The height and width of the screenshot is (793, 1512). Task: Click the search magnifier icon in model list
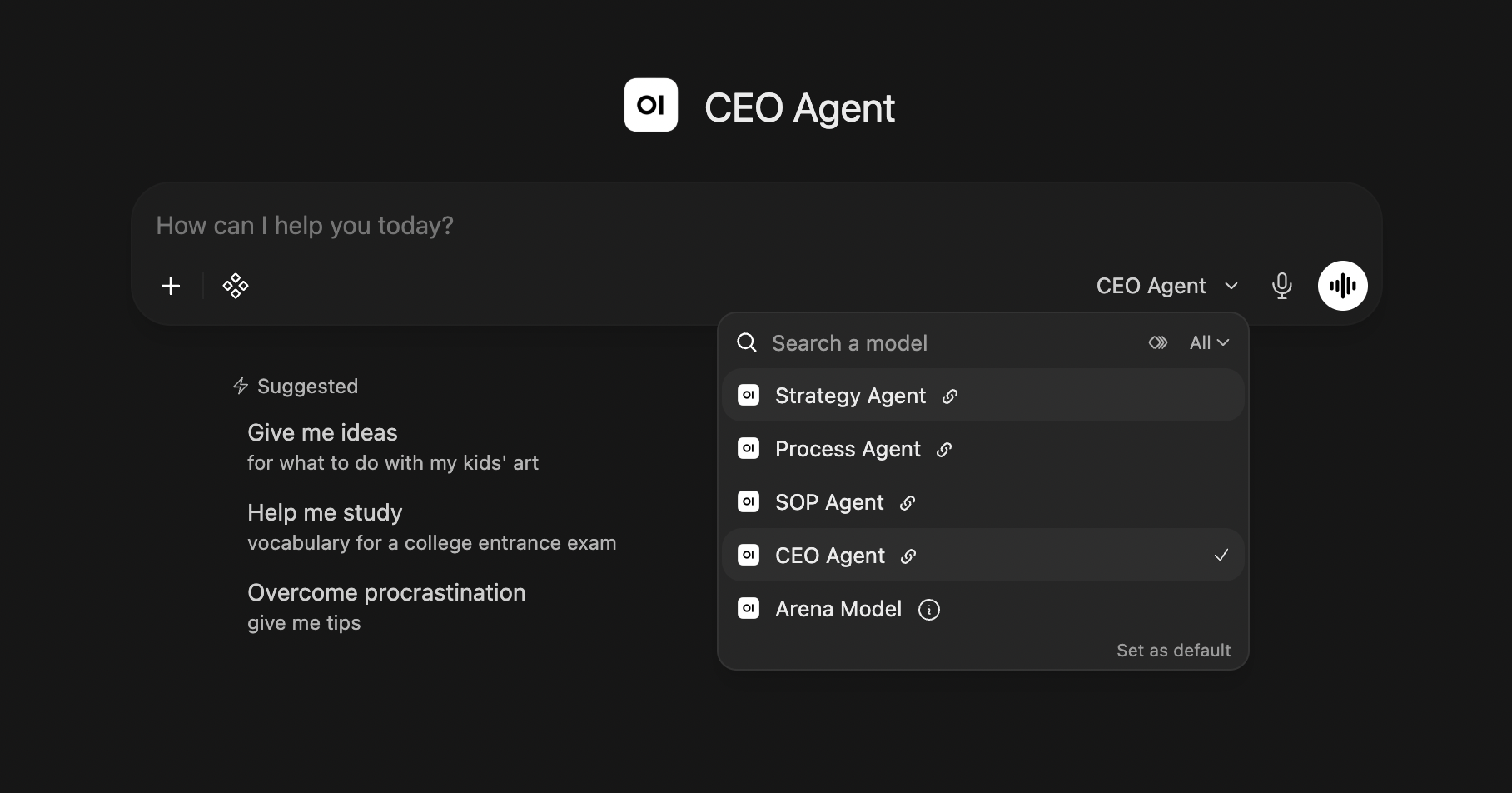point(747,342)
